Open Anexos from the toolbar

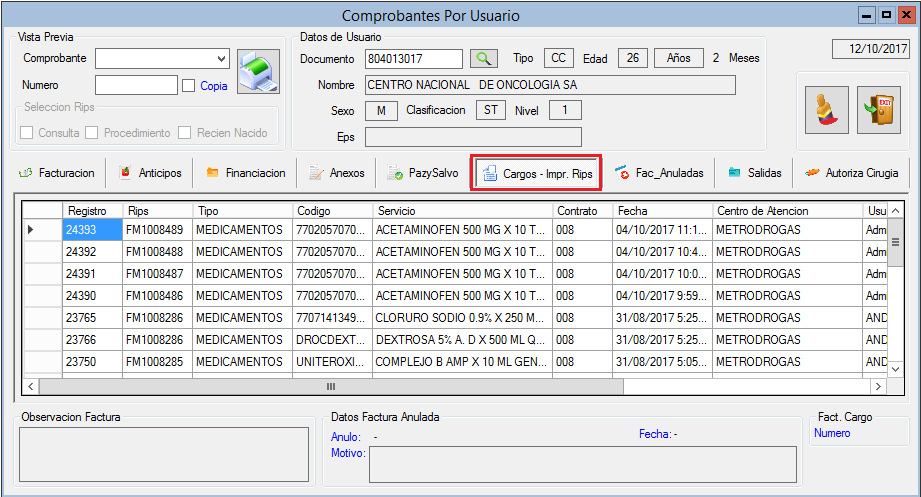(336, 173)
